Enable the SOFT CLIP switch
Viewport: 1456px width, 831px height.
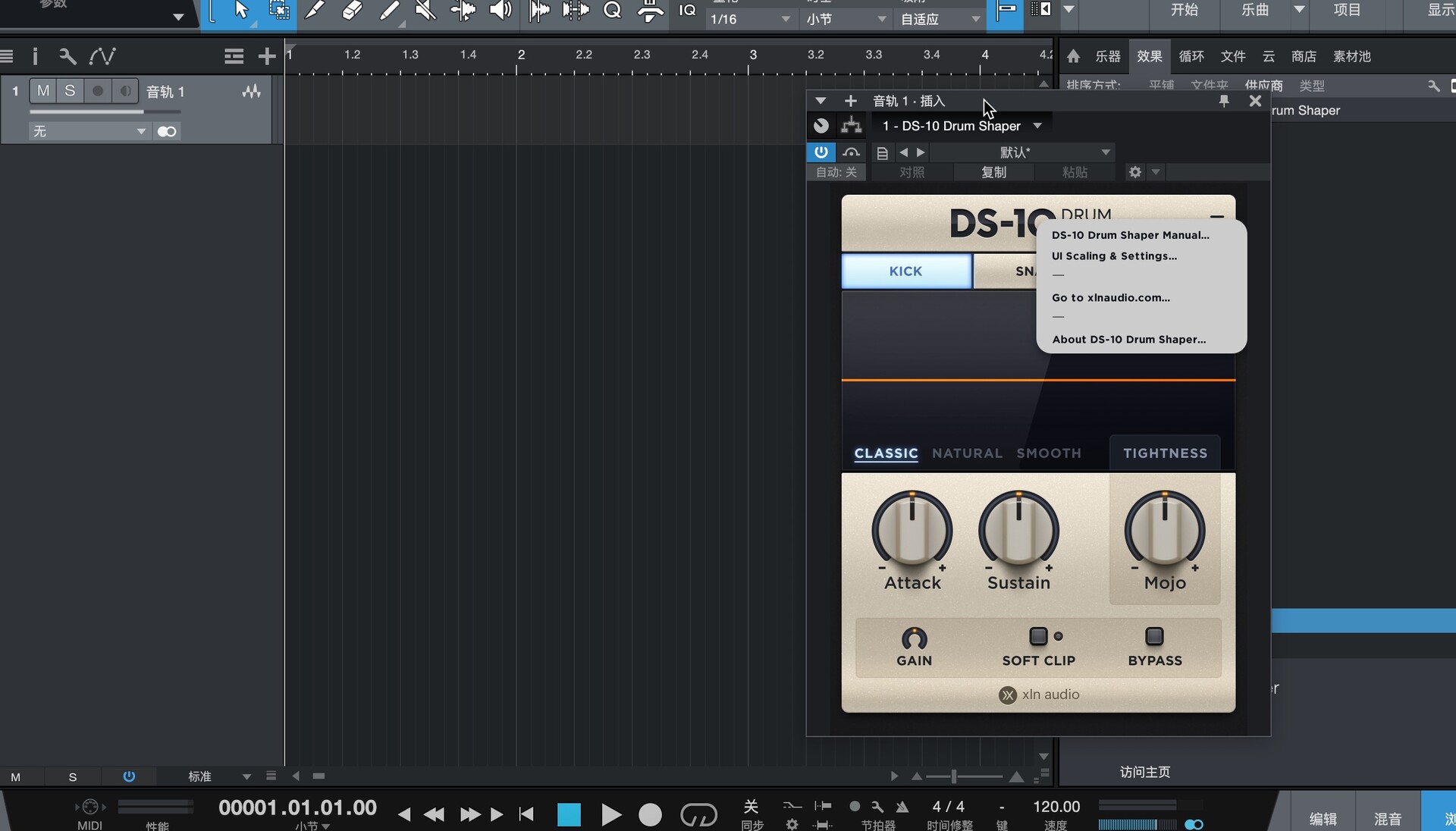coord(1038,636)
